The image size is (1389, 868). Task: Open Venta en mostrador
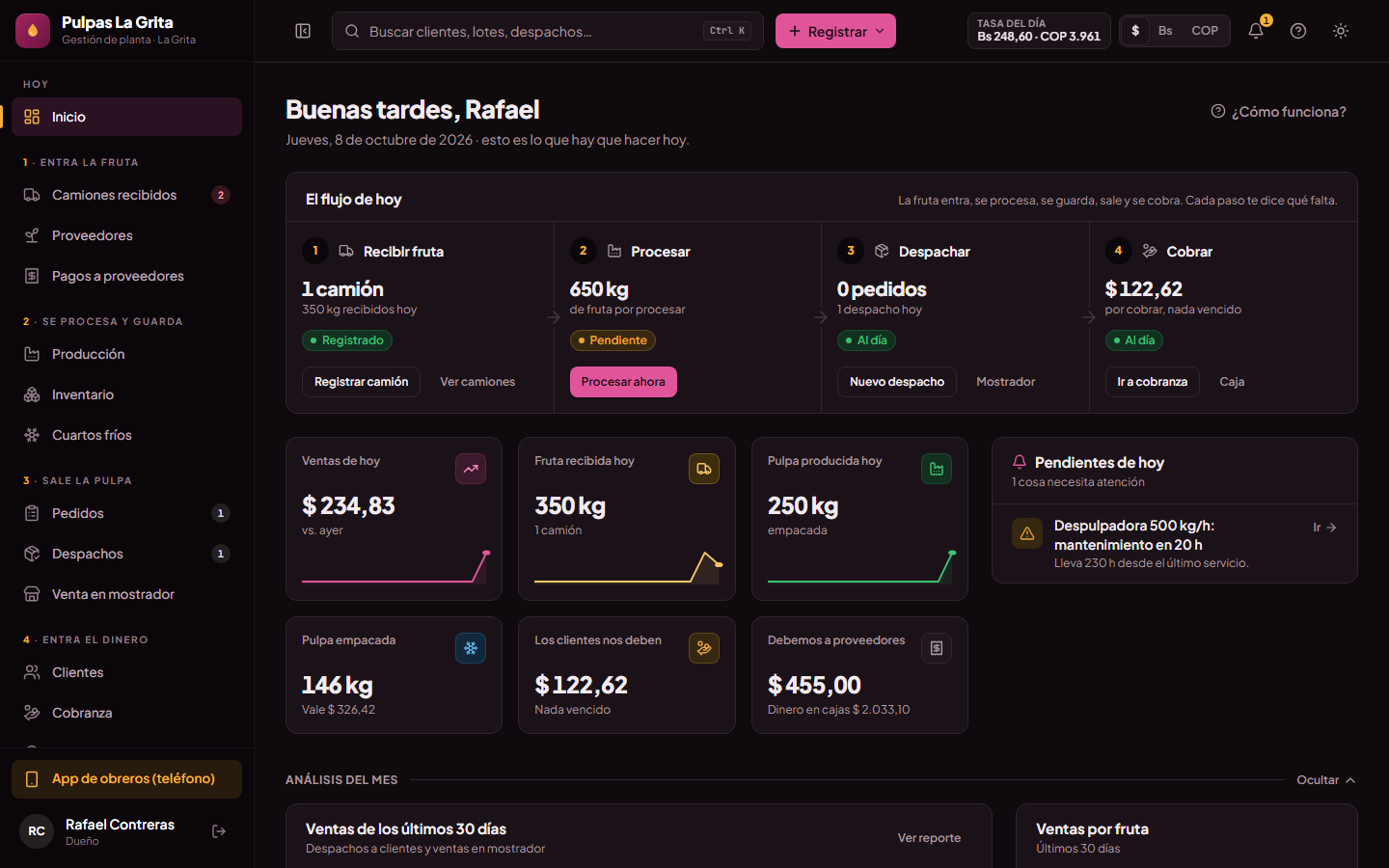[x=126, y=594]
